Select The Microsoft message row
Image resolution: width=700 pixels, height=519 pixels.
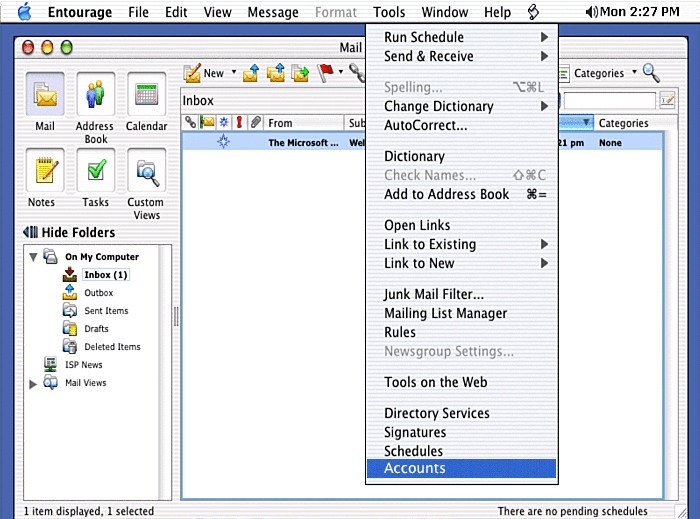click(422, 142)
